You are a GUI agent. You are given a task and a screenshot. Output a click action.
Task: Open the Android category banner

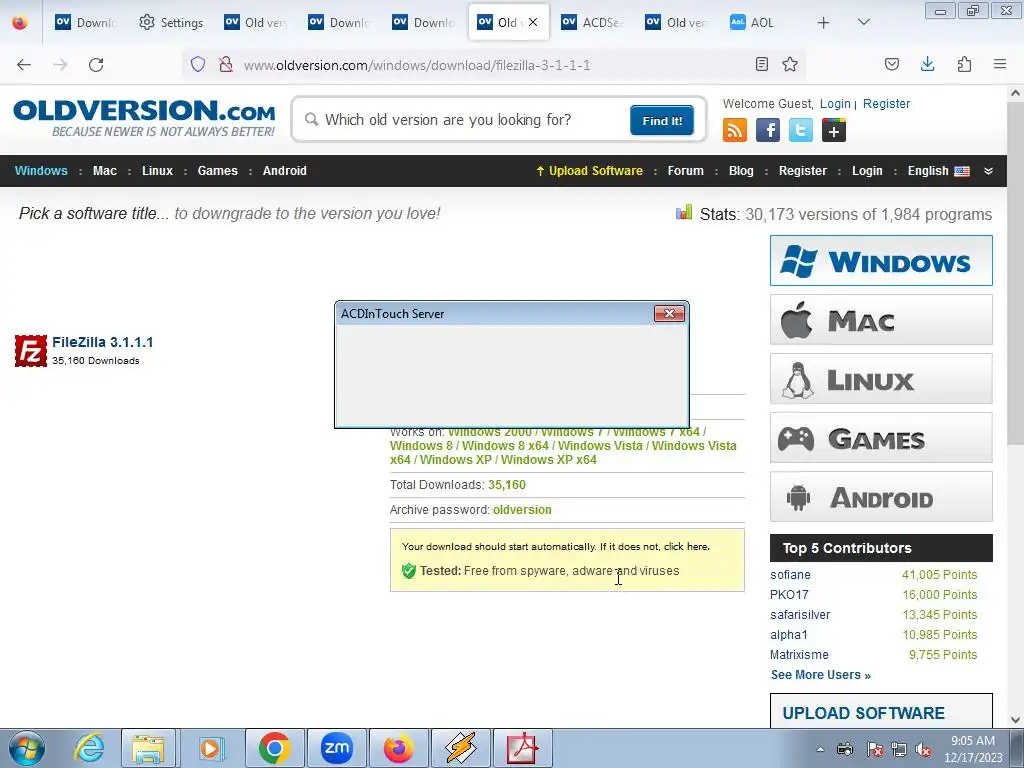pyautogui.click(x=881, y=496)
